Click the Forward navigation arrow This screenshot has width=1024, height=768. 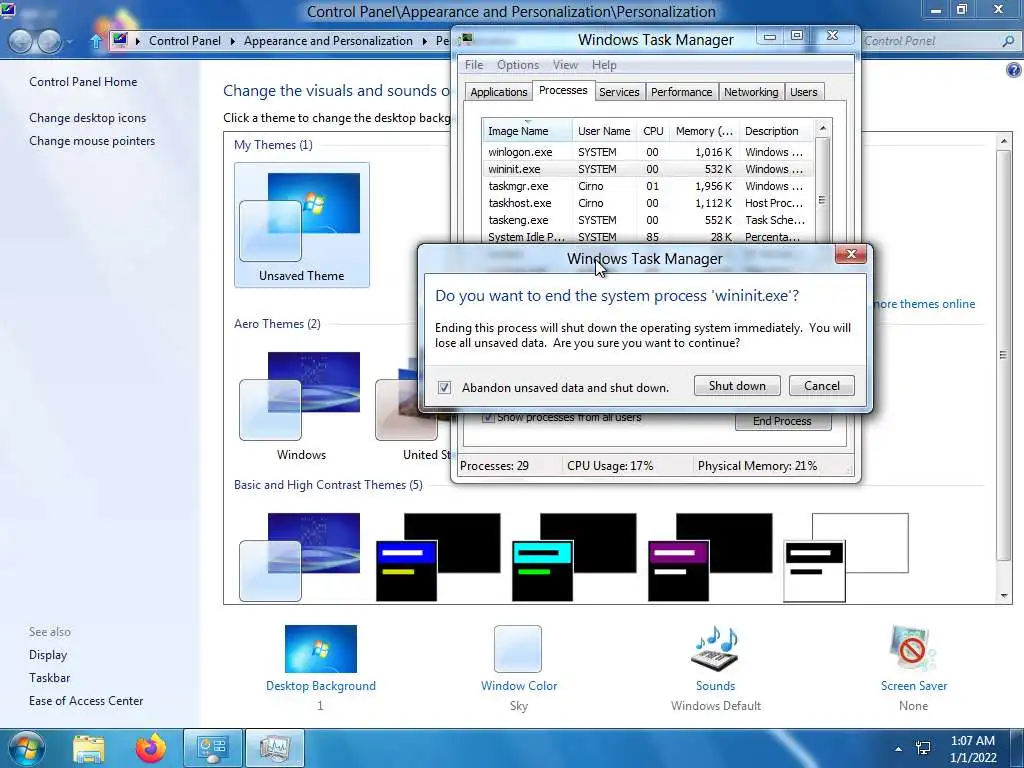(50, 41)
